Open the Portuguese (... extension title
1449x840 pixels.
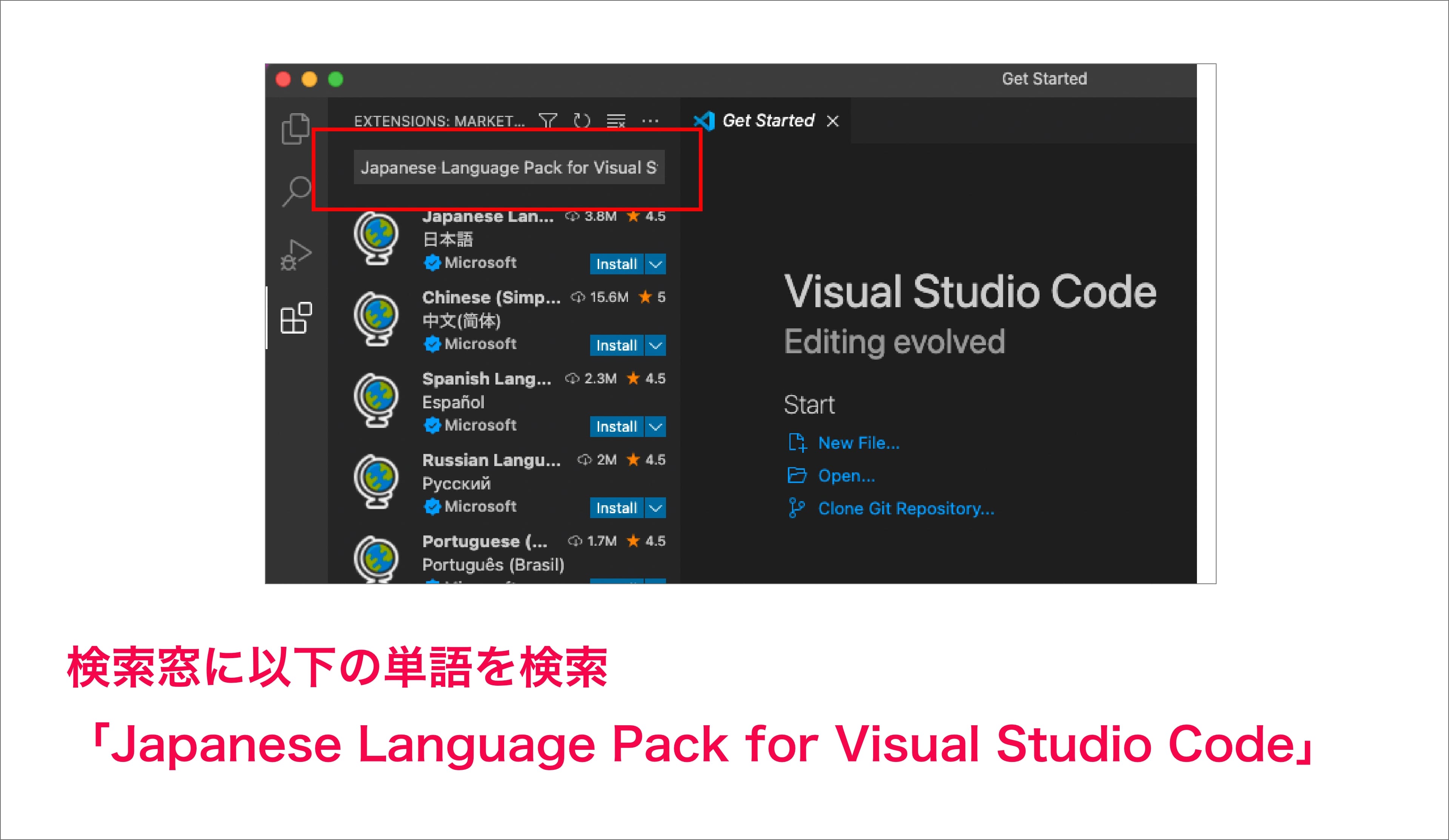[x=485, y=542]
